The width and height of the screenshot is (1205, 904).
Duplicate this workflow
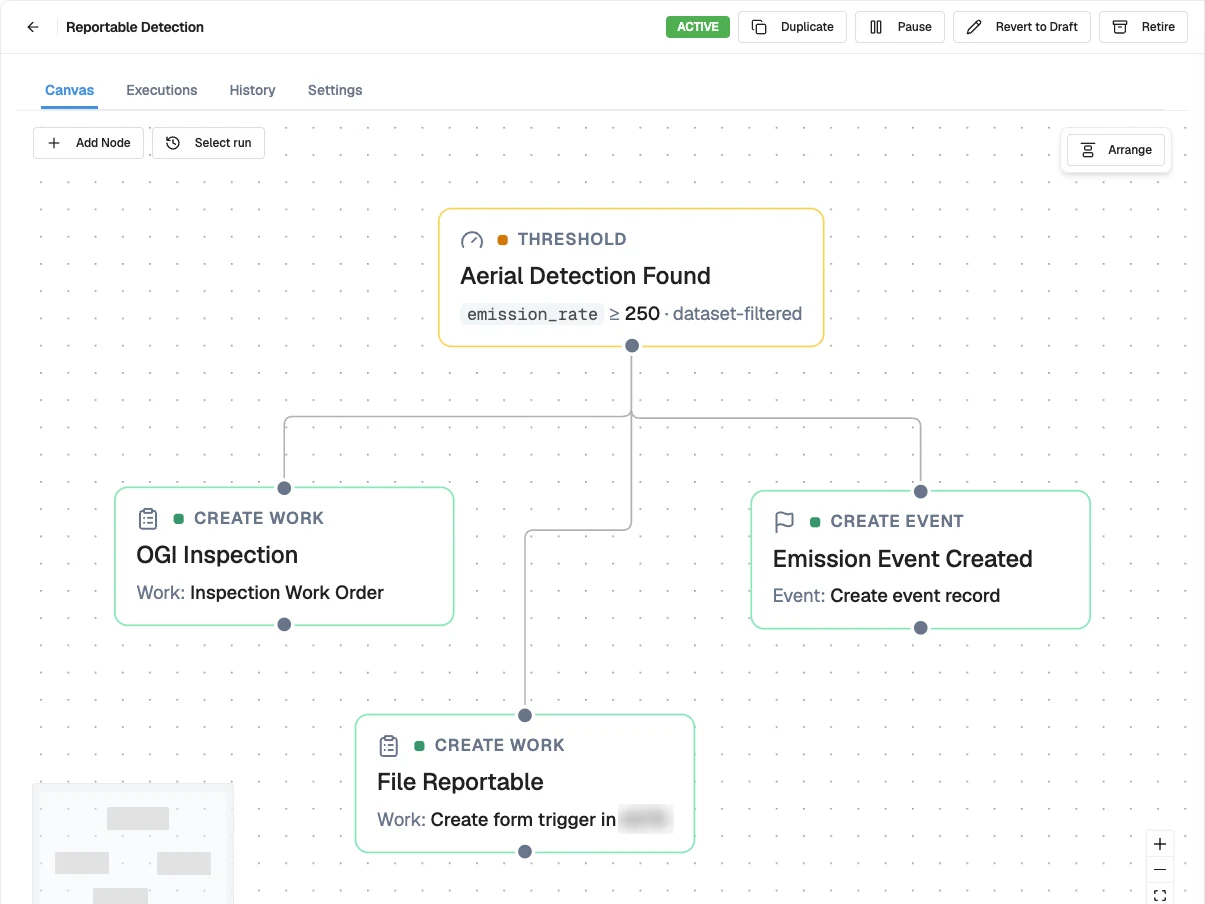(792, 27)
